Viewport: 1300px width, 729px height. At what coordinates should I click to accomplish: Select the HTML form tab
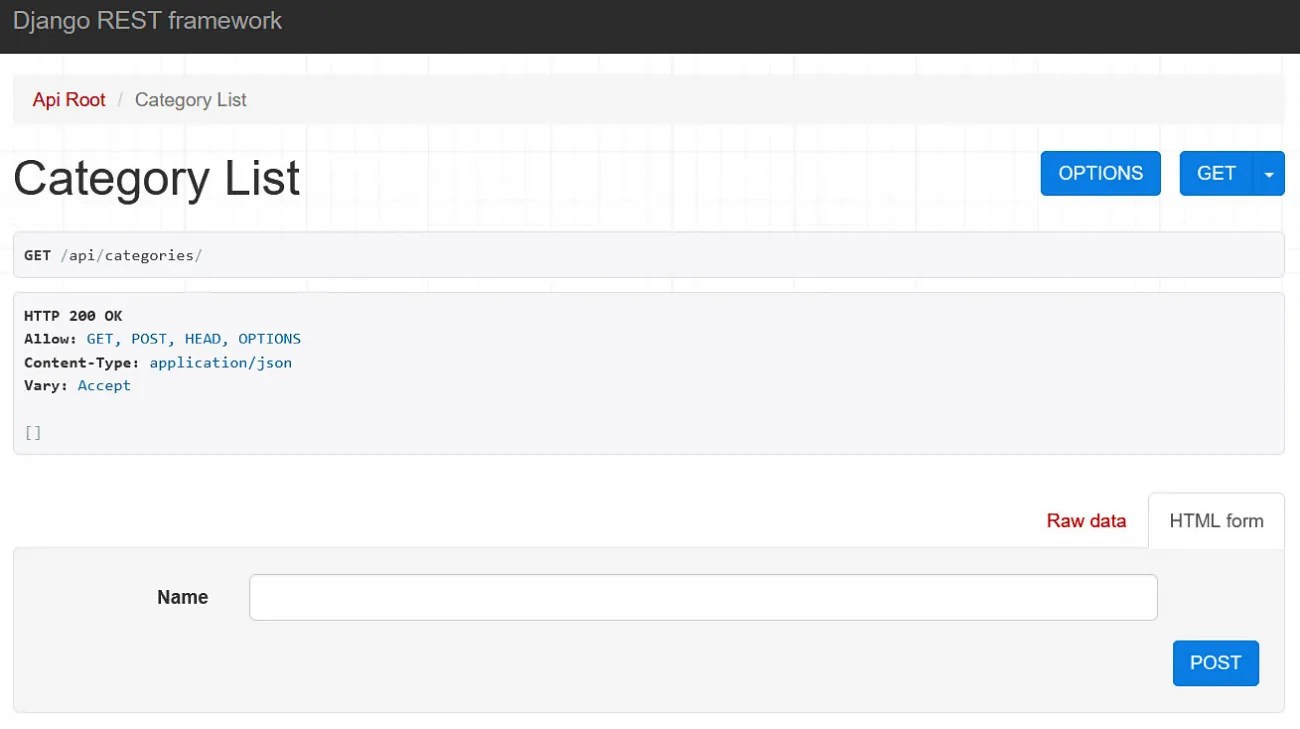[1216, 521]
